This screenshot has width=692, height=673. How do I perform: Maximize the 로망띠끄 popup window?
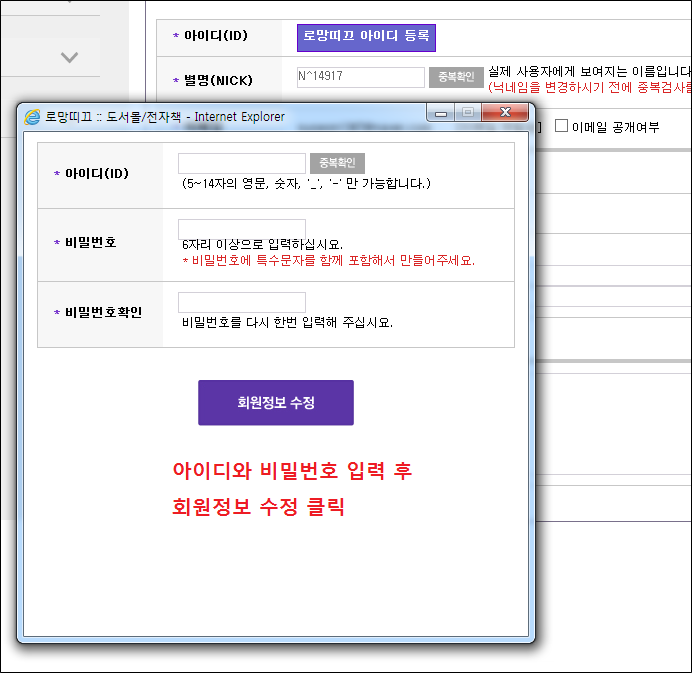[467, 114]
